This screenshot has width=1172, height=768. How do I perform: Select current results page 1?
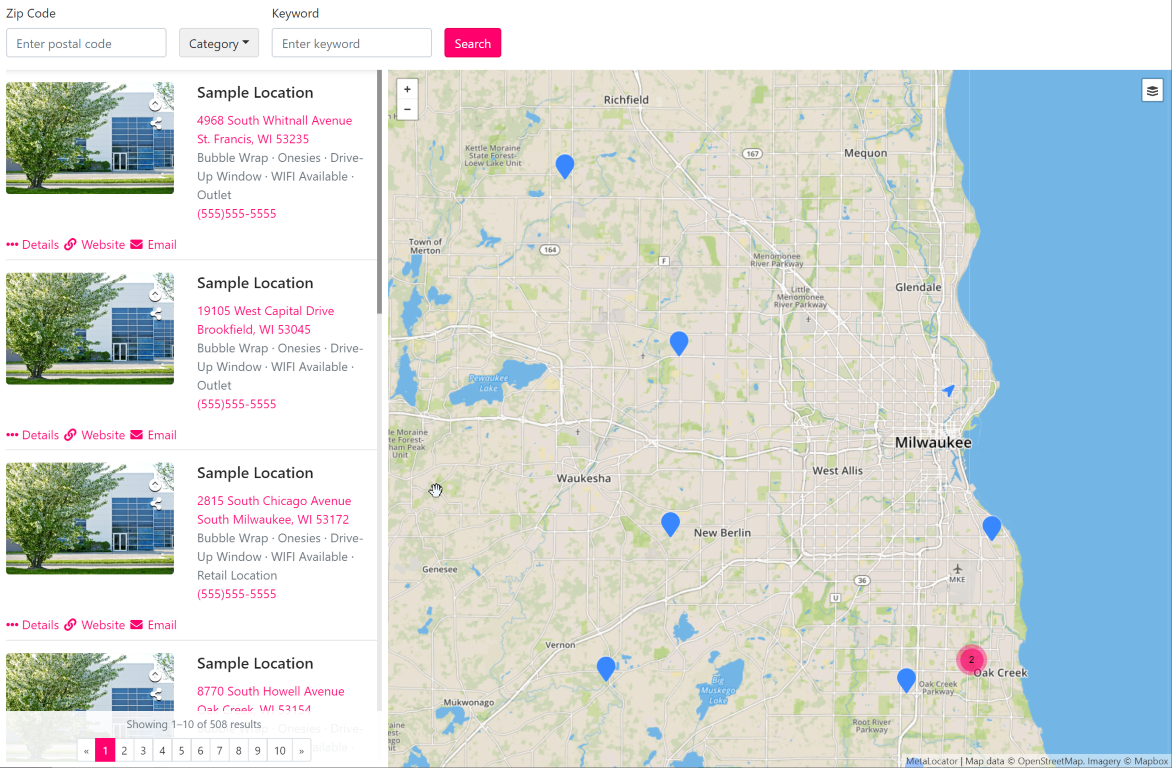point(105,750)
